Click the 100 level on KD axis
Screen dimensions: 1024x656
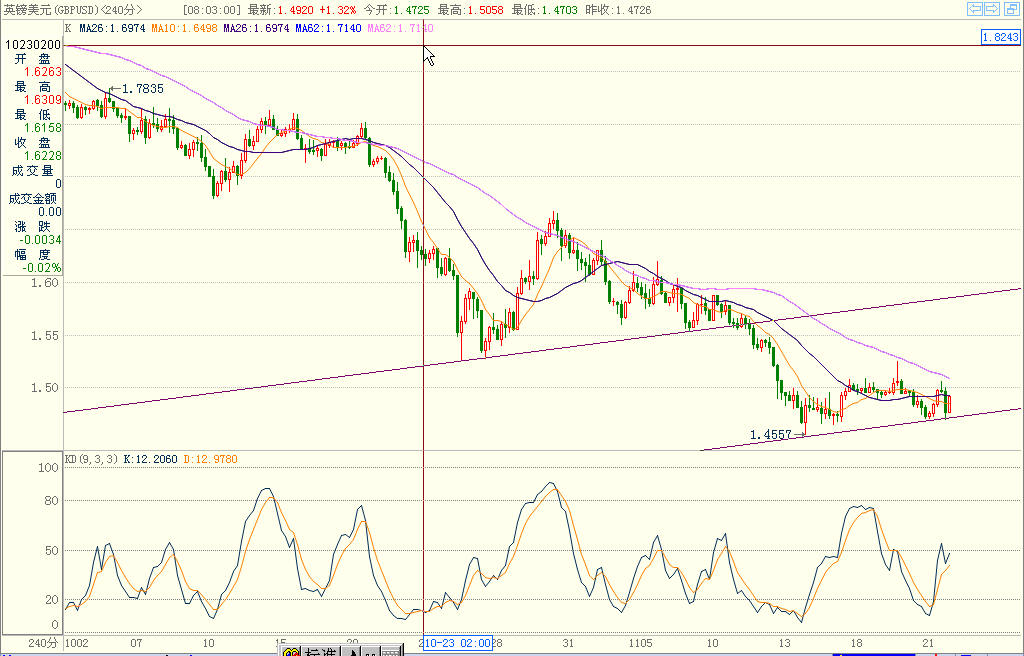[x=48, y=468]
